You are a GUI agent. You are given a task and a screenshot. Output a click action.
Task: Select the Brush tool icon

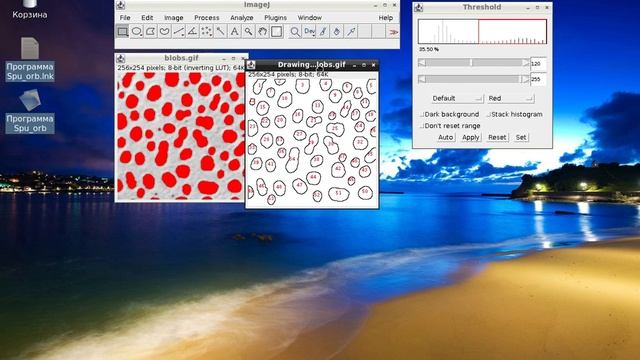(x=323, y=31)
